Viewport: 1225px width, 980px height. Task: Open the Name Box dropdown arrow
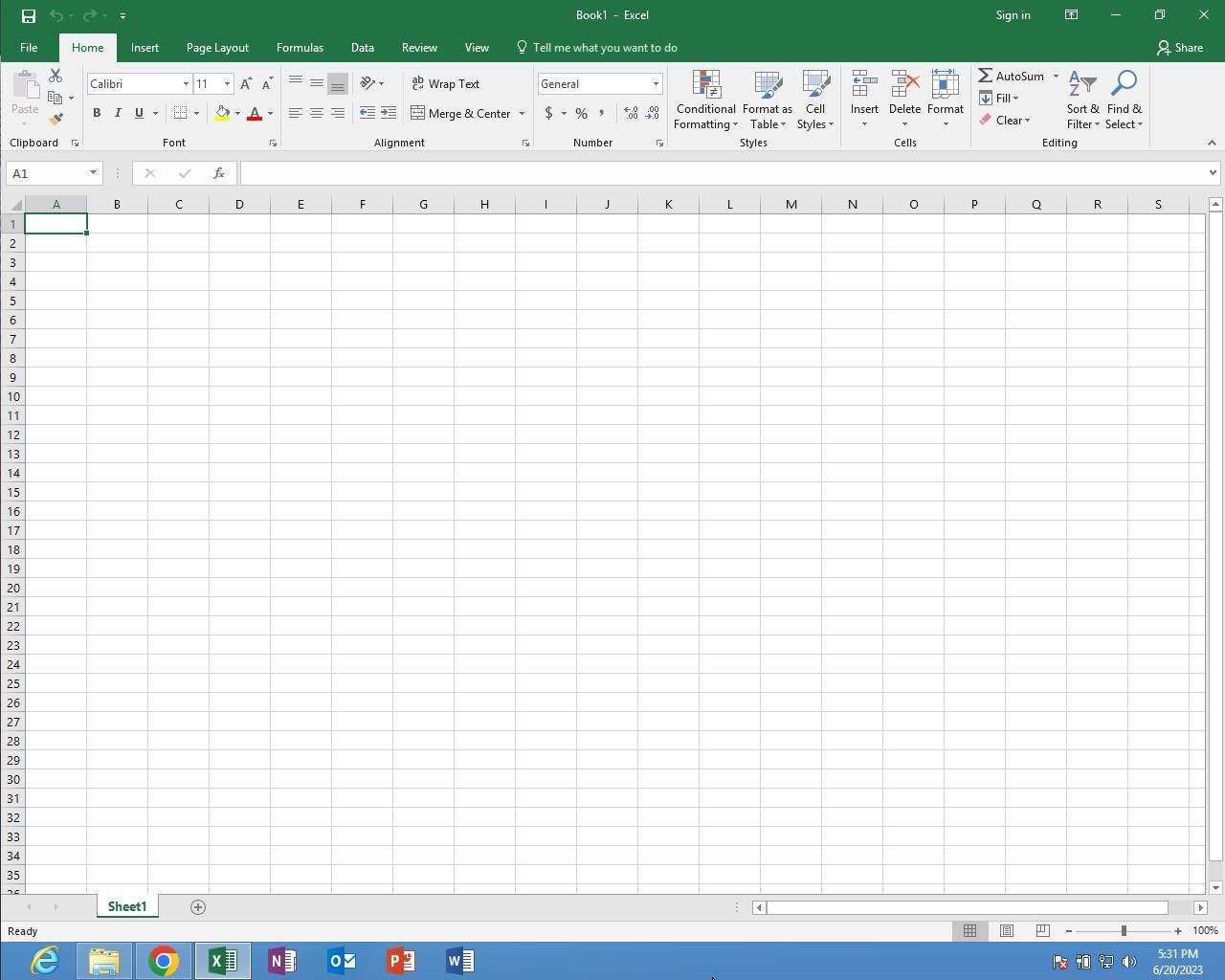(x=93, y=173)
